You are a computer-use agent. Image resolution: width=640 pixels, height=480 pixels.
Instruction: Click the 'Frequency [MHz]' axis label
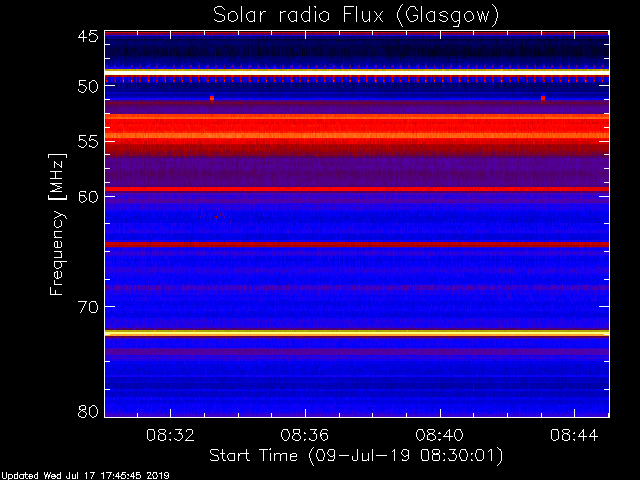point(57,224)
